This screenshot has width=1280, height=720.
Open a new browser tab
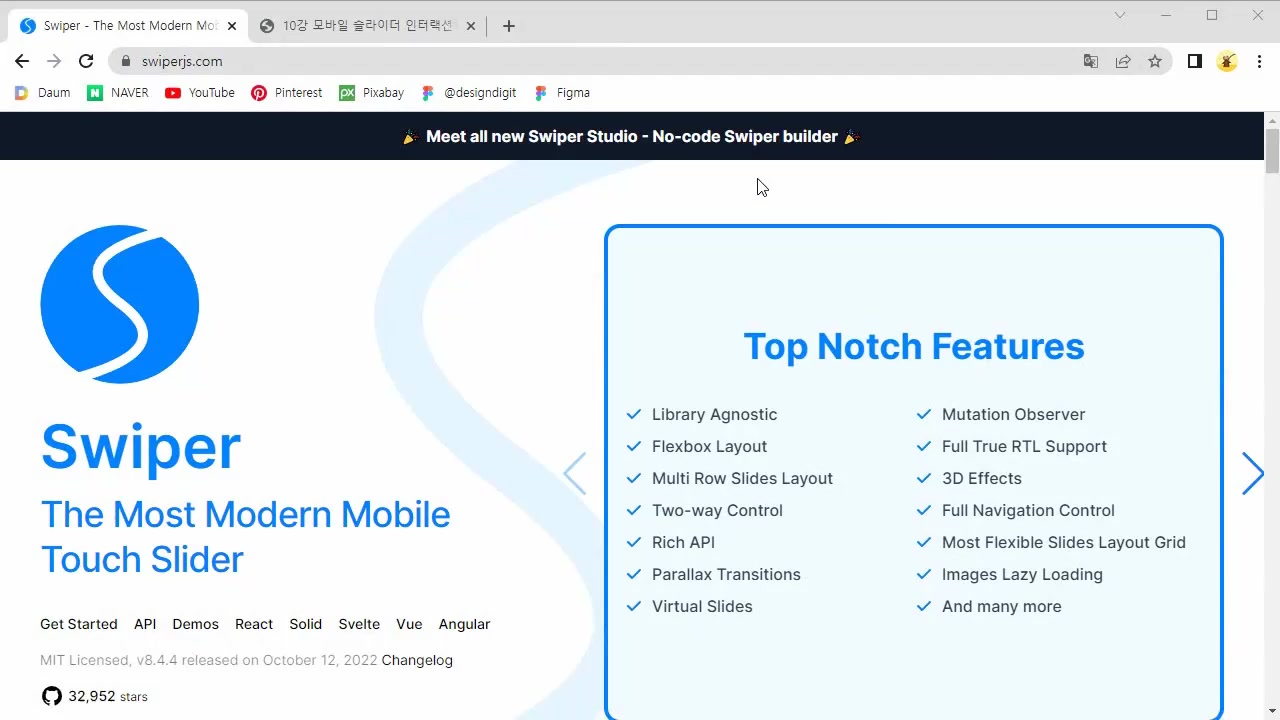point(509,26)
